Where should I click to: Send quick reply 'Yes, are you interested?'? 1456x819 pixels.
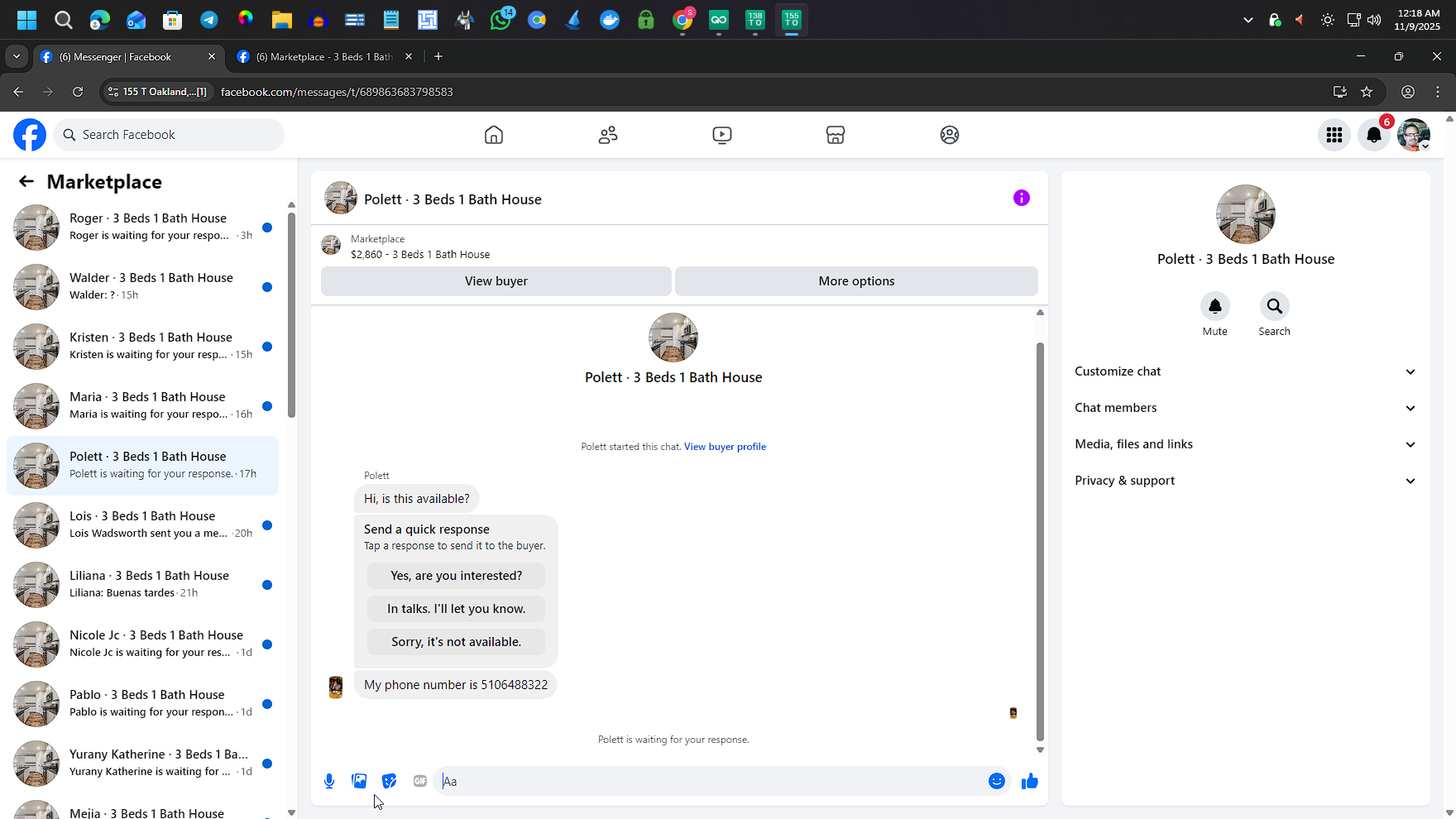point(456,576)
